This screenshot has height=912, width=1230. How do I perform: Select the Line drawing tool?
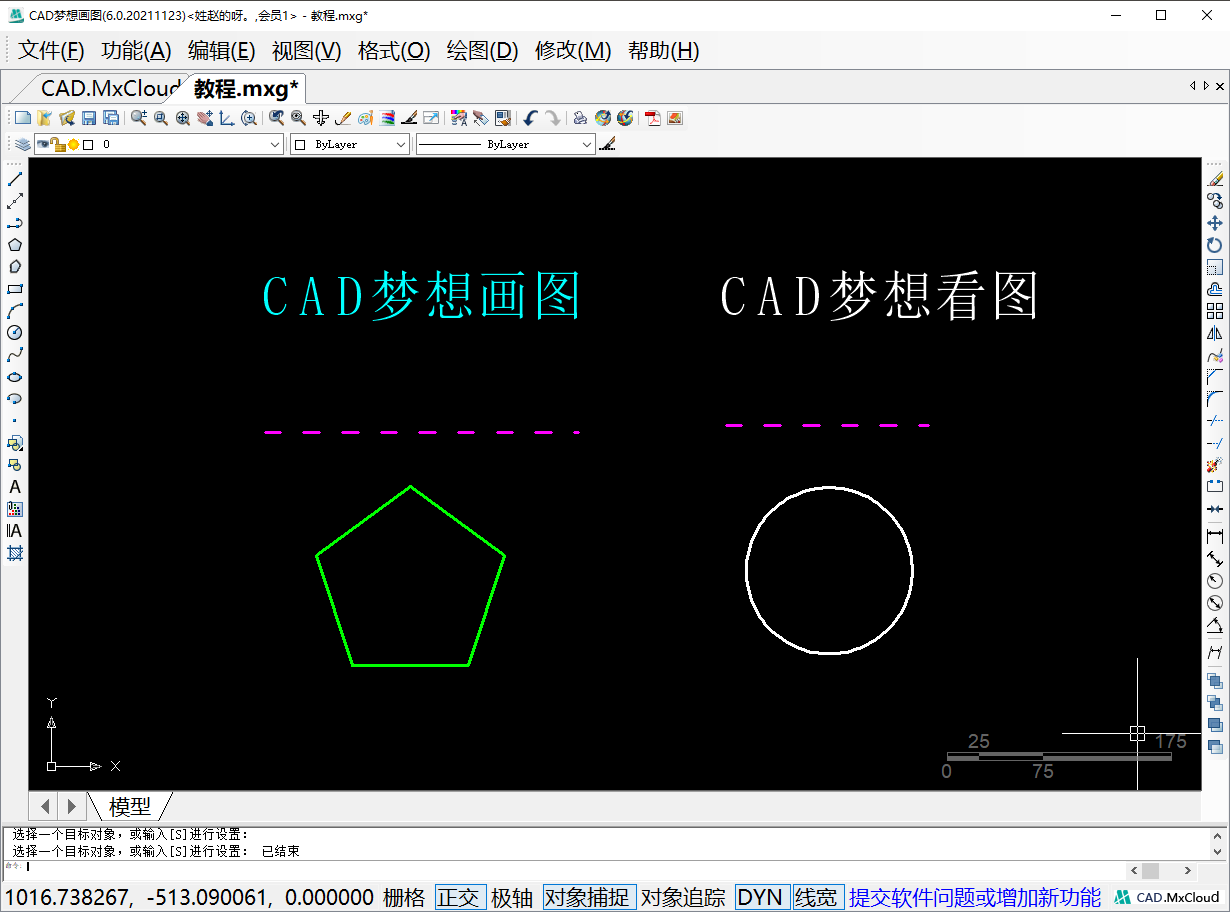15,179
